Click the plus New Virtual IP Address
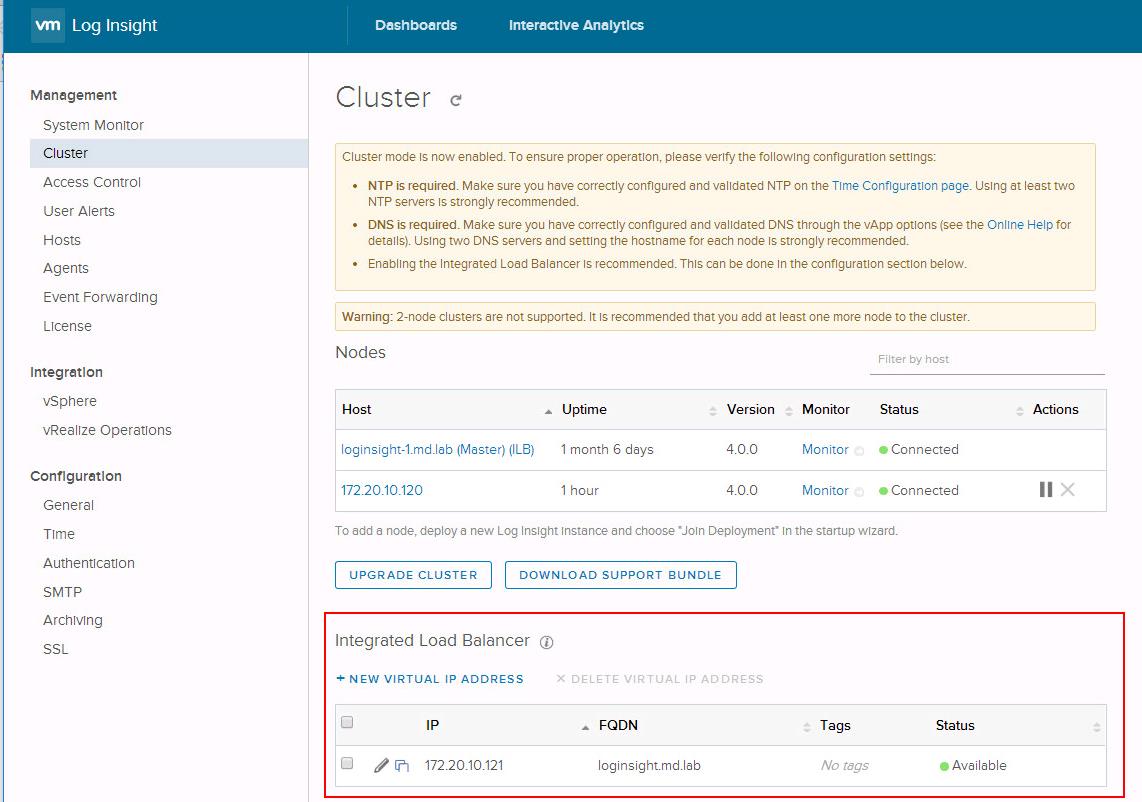The width and height of the screenshot is (1142, 802). 430,679
